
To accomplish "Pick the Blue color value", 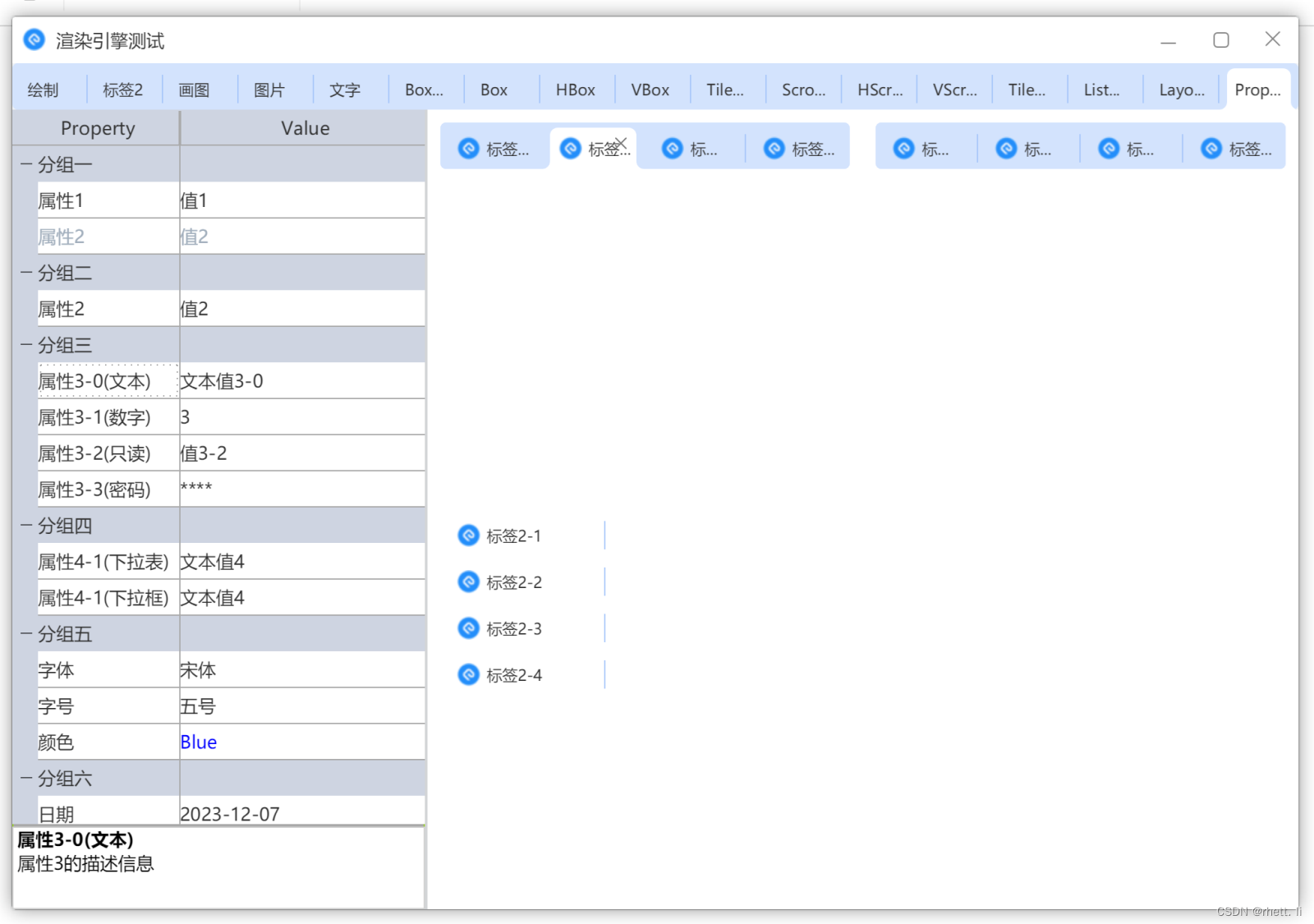I will click(x=302, y=742).
